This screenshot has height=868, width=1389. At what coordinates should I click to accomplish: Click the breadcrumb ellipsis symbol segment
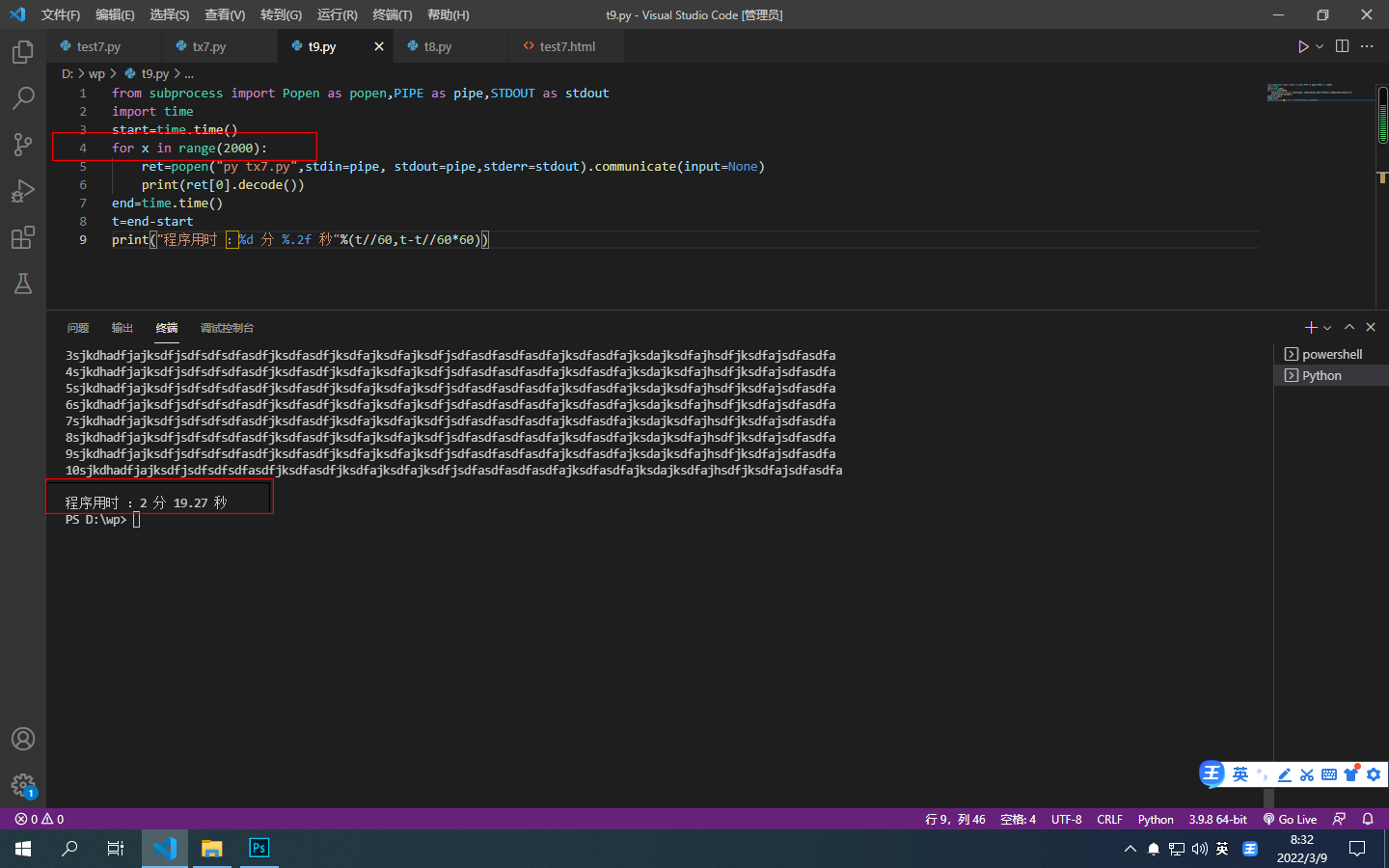[x=189, y=73]
